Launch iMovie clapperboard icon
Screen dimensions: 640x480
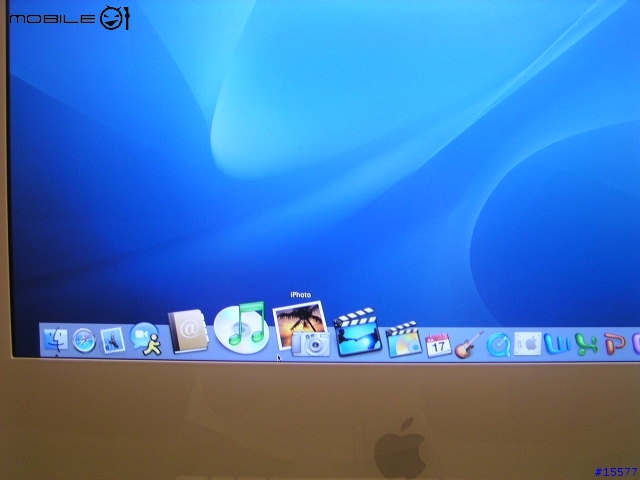click(x=357, y=332)
